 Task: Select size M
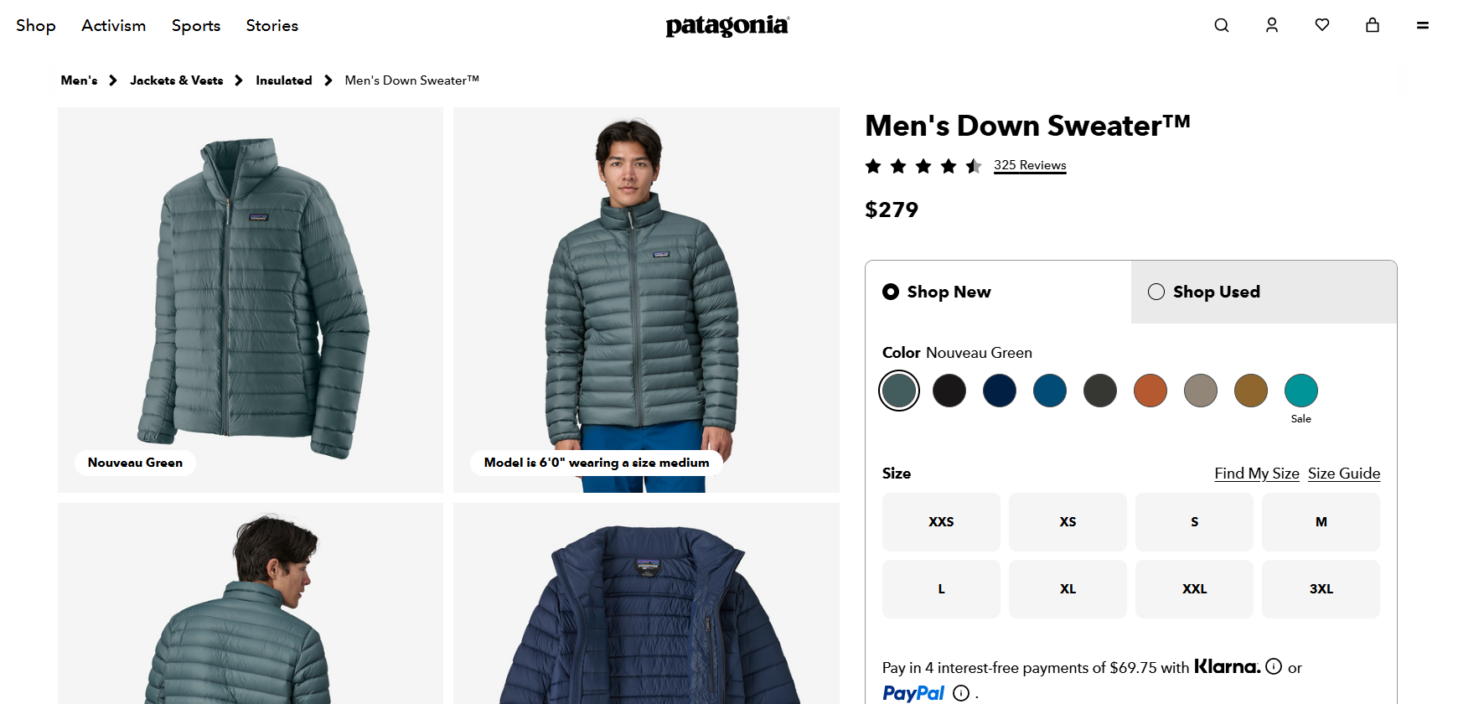[x=1320, y=521]
